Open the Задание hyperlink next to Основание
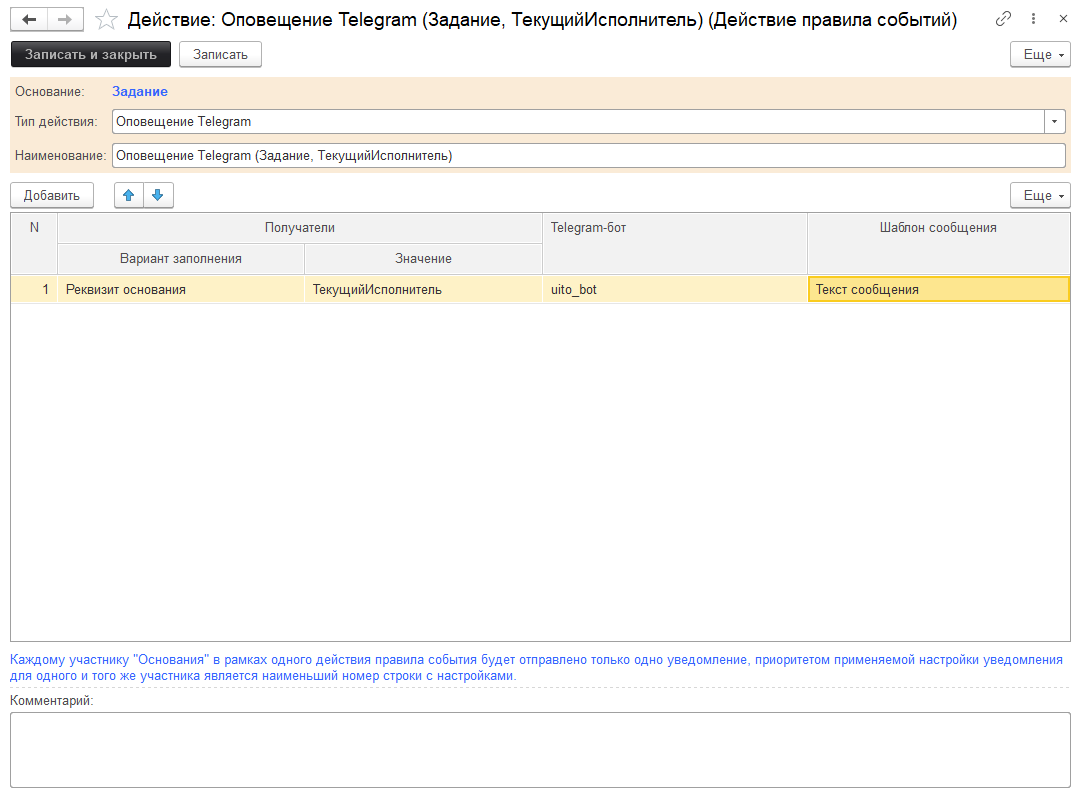Viewport: 1087px width, 797px height. coord(138,91)
